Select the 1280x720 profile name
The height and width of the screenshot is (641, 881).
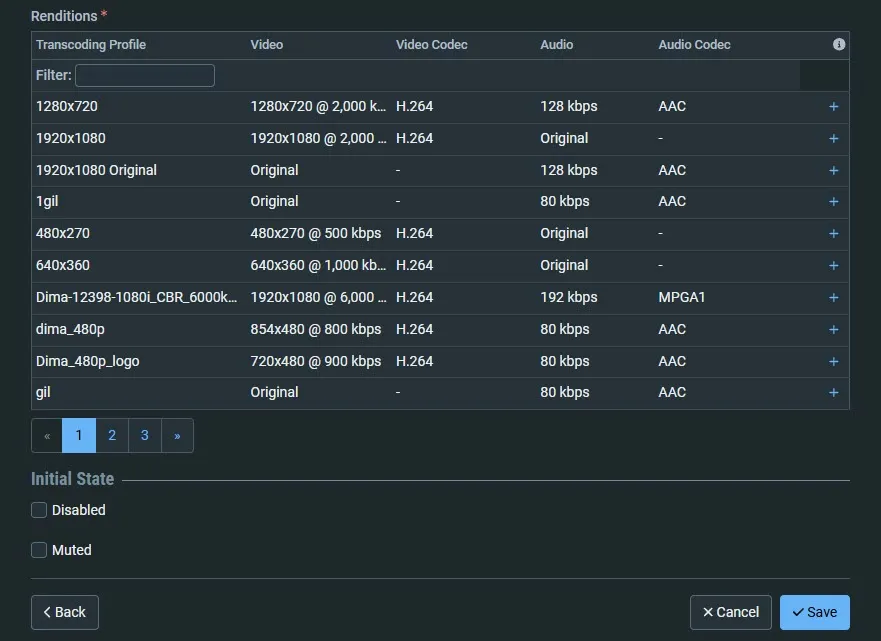(x=67, y=107)
